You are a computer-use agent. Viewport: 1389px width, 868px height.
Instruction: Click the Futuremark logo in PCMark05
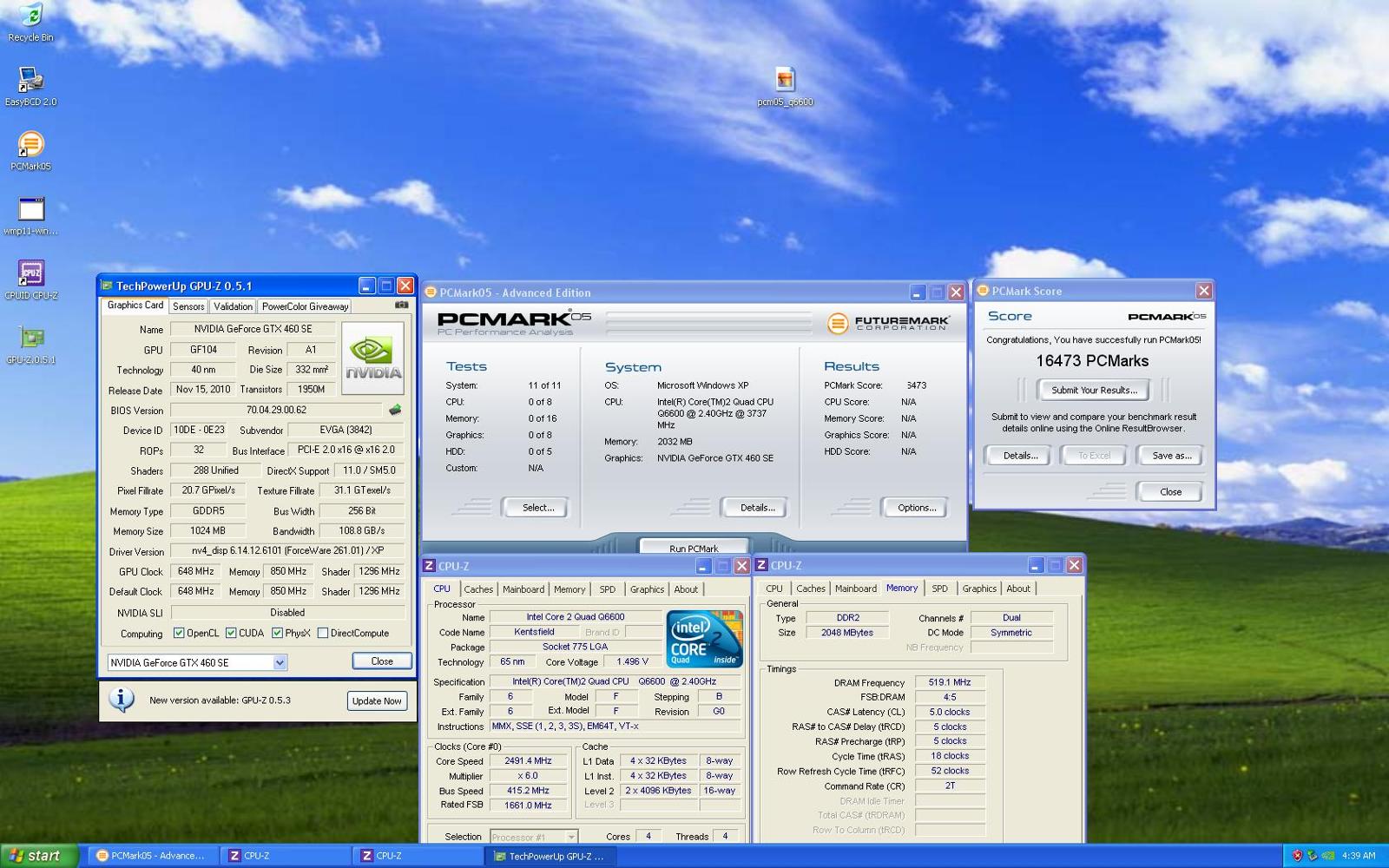(x=888, y=323)
